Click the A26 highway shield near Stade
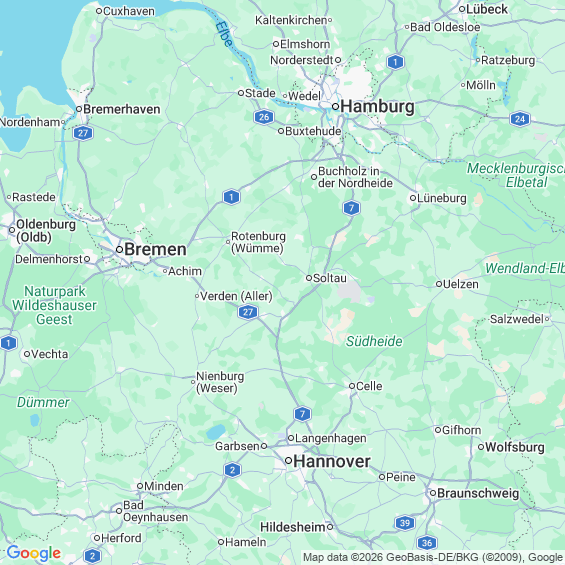Viewport: 565px width, 565px height. click(264, 117)
